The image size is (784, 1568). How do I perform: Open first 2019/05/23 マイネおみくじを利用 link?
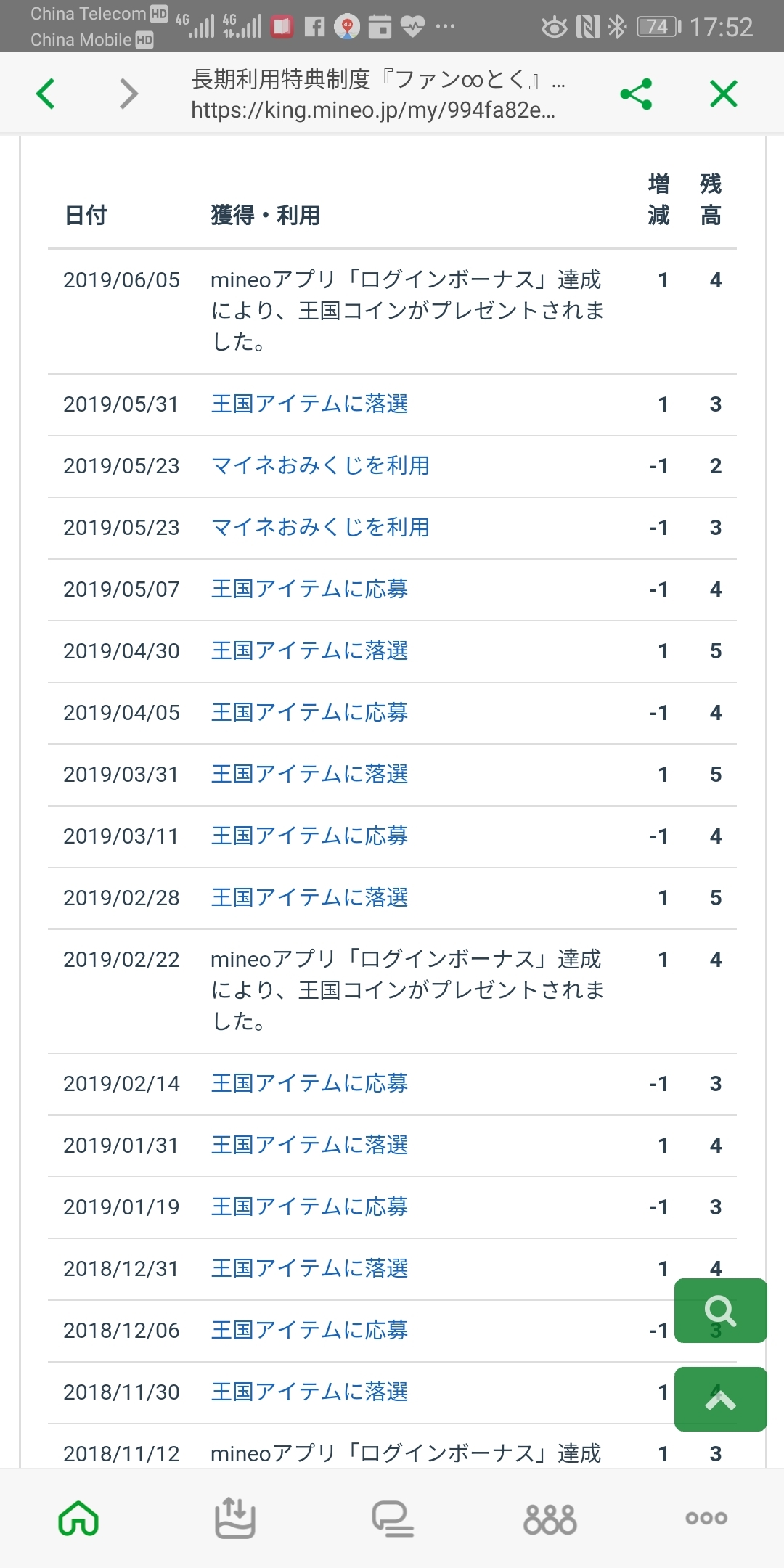tap(320, 465)
